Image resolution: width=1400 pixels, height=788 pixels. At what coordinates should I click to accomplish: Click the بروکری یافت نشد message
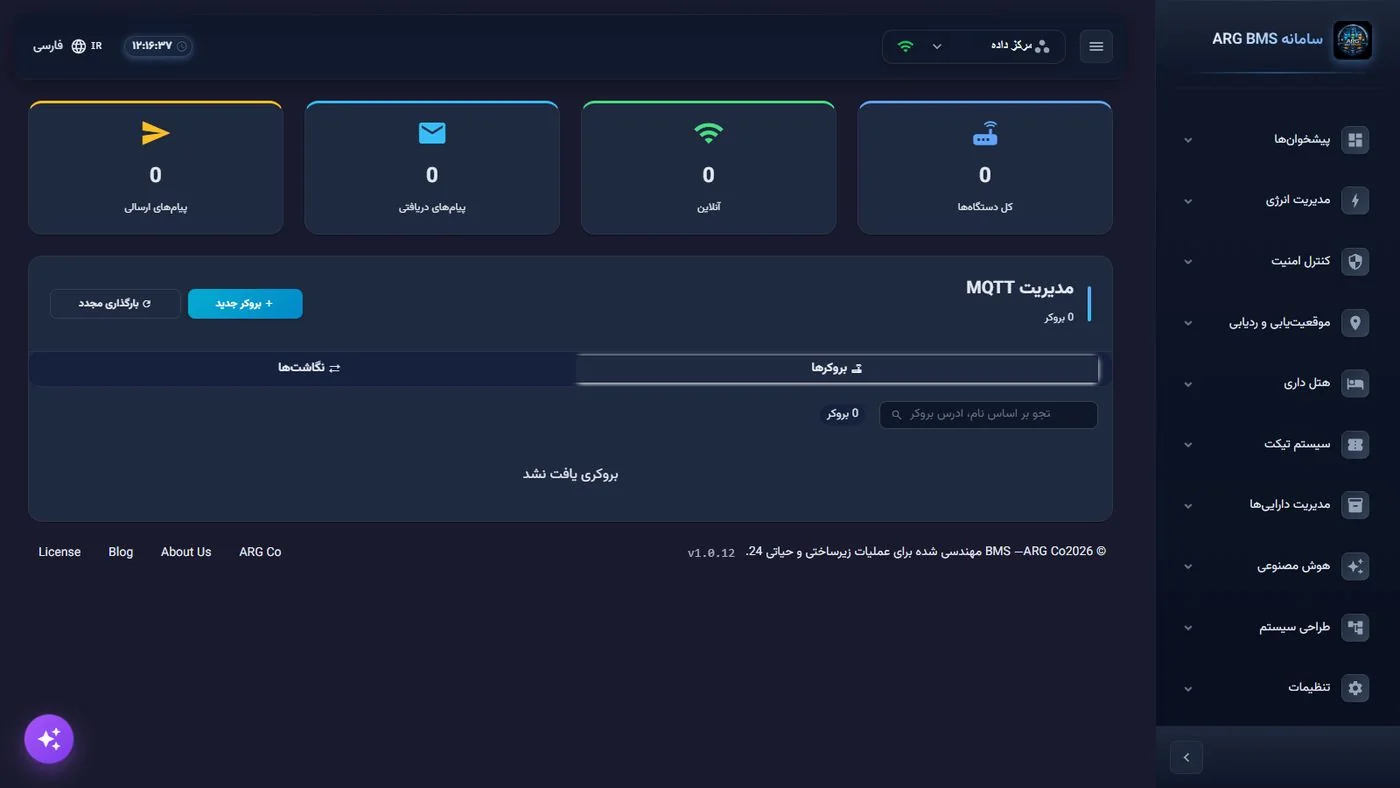tap(571, 474)
